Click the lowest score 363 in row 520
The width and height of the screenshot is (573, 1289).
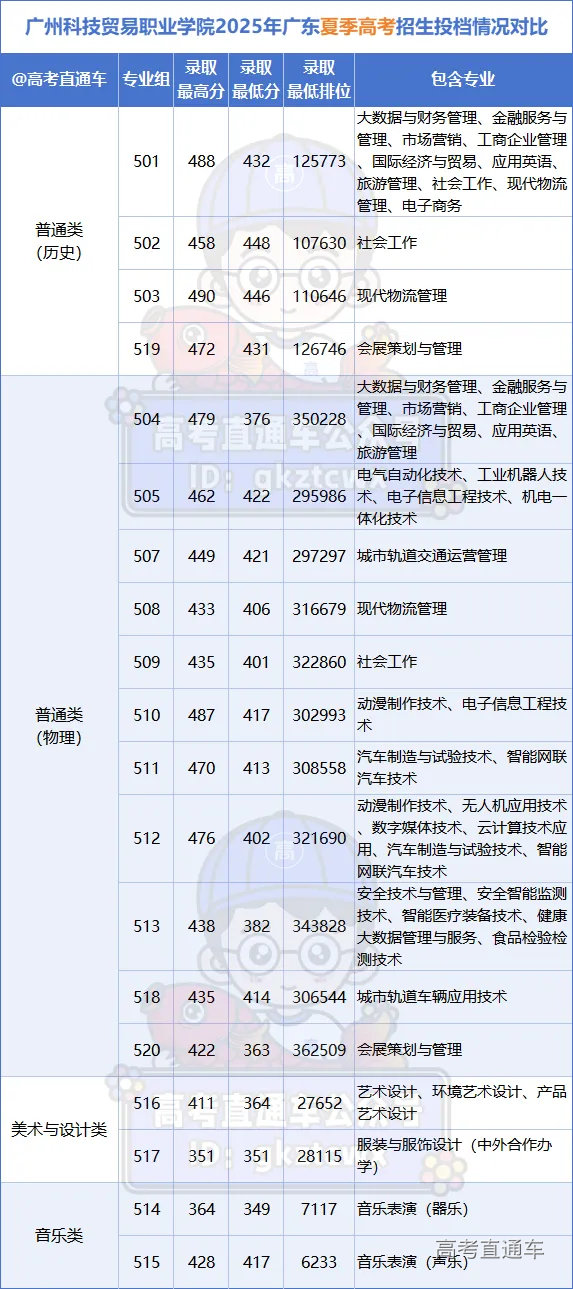pos(256,1049)
